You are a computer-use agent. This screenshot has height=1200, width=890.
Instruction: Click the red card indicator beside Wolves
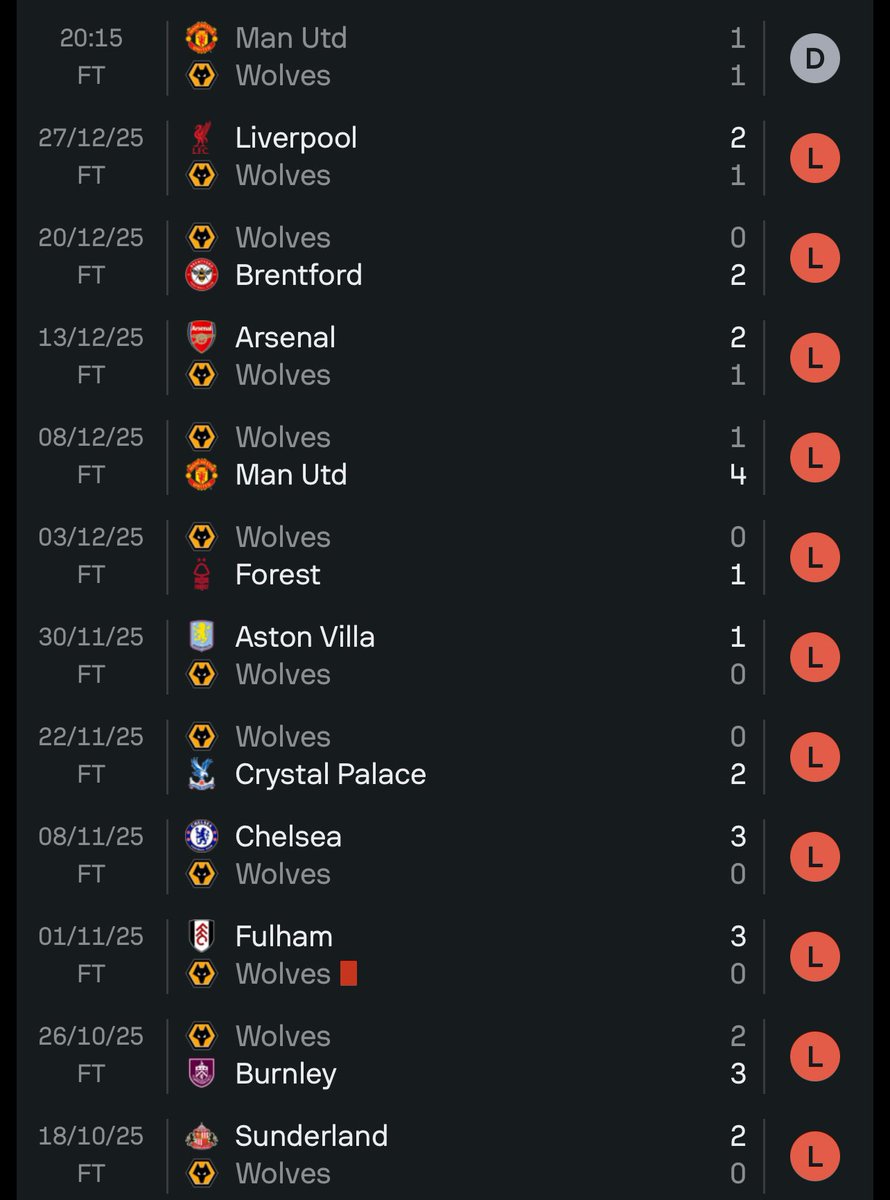348,974
